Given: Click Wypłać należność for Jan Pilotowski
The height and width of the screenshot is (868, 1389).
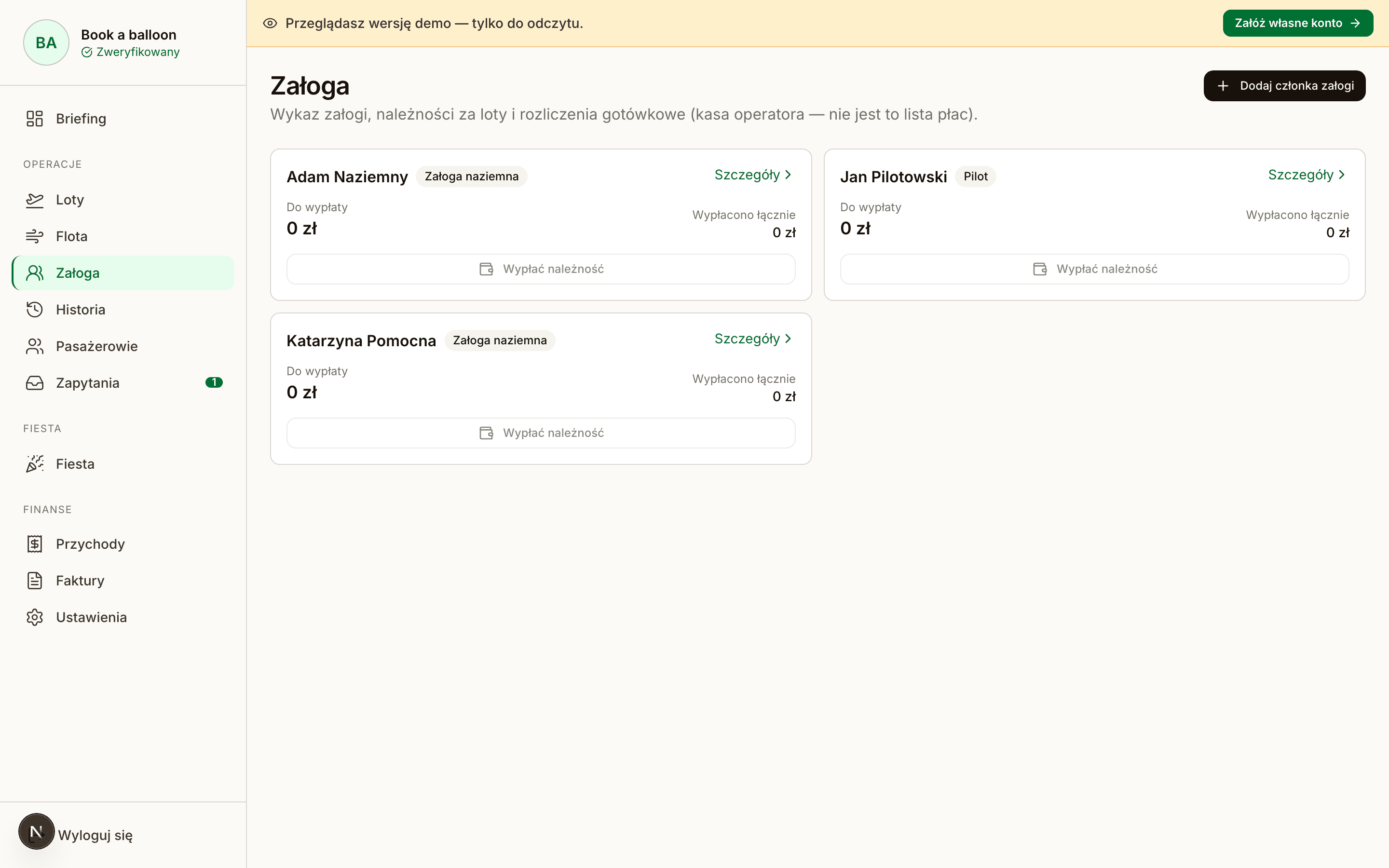Looking at the screenshot, I should 1094,269.
